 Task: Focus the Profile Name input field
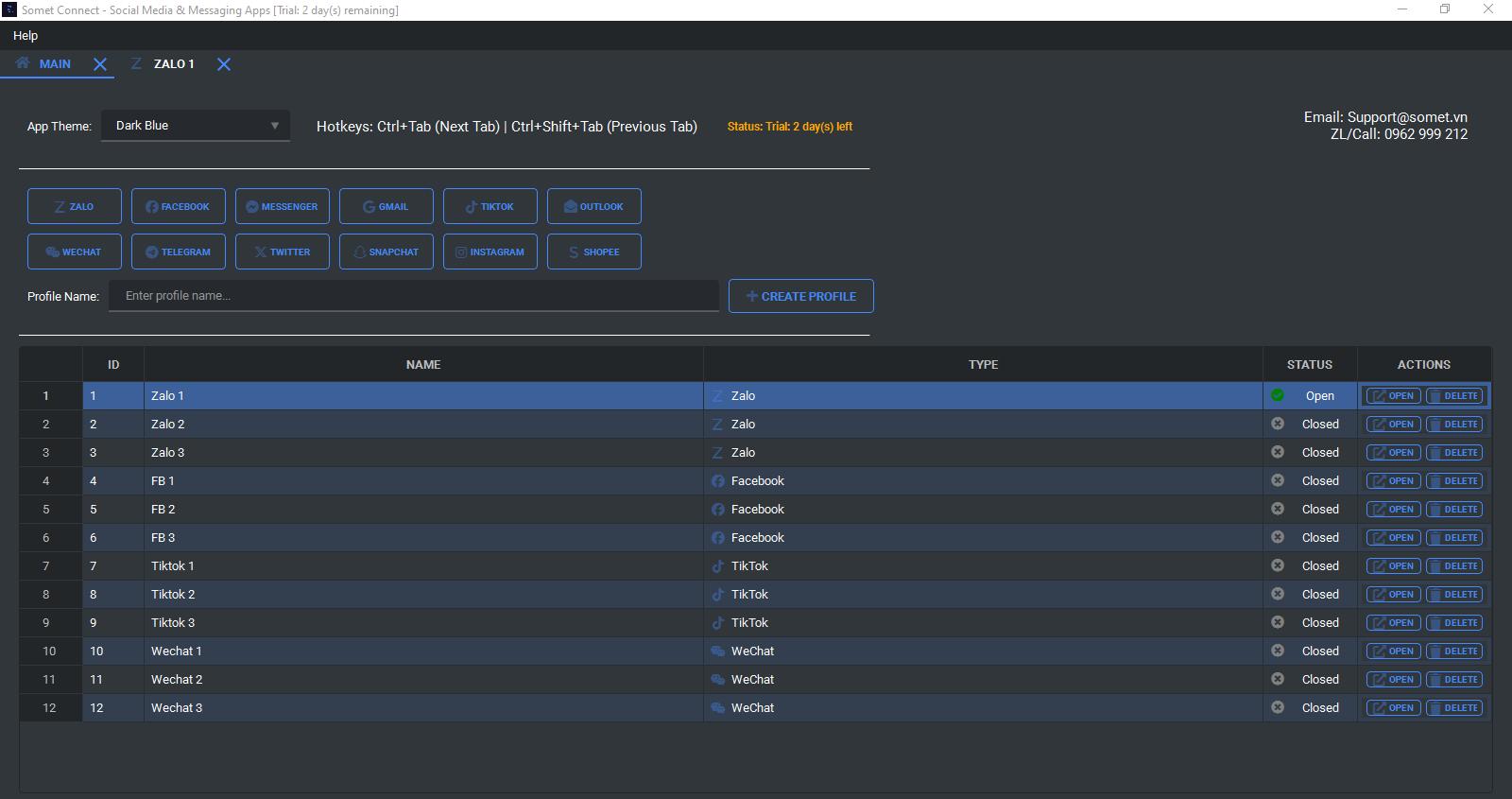(x=414, y=296)
